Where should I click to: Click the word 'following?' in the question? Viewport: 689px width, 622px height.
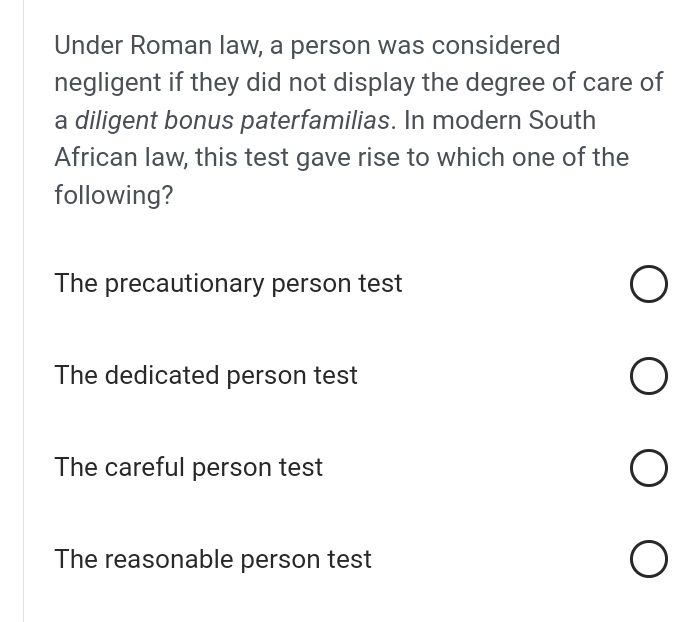click(113, 196)
